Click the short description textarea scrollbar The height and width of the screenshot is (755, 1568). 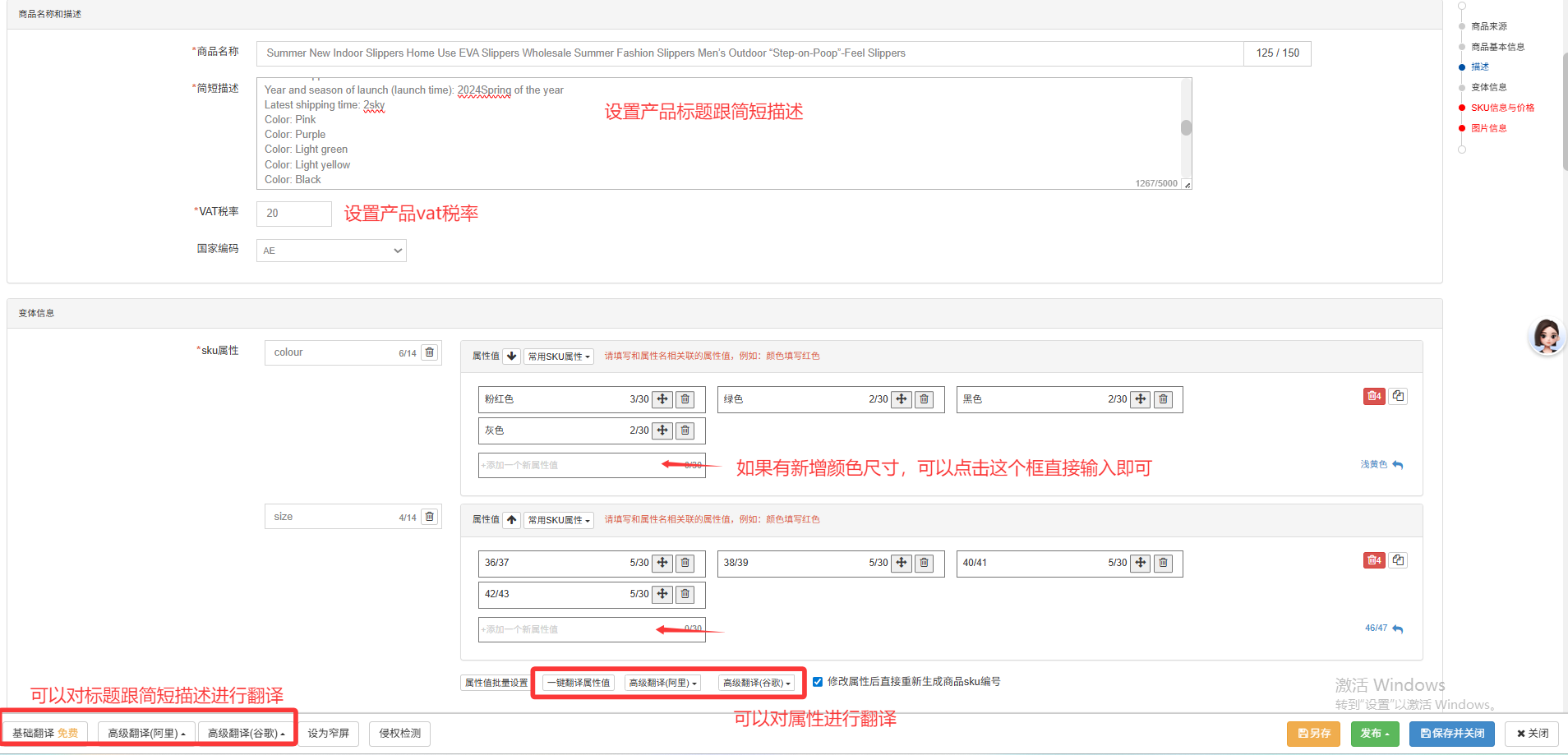(1186, 128)
